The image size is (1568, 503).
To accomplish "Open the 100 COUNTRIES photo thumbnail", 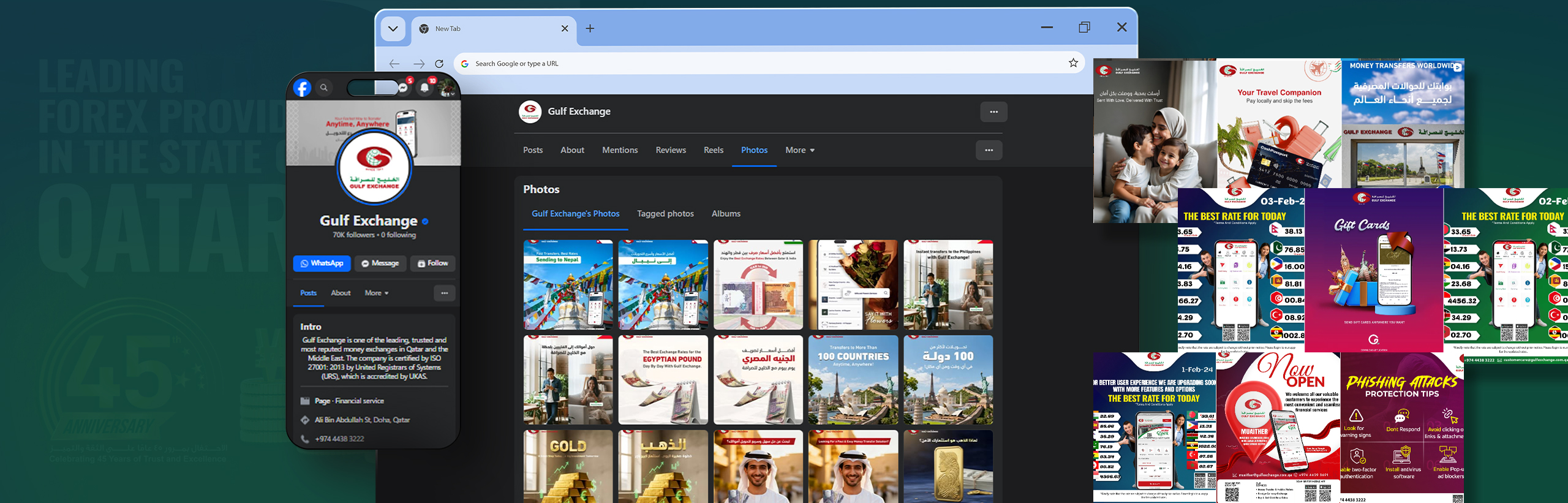I will click(x=853, y=380).
